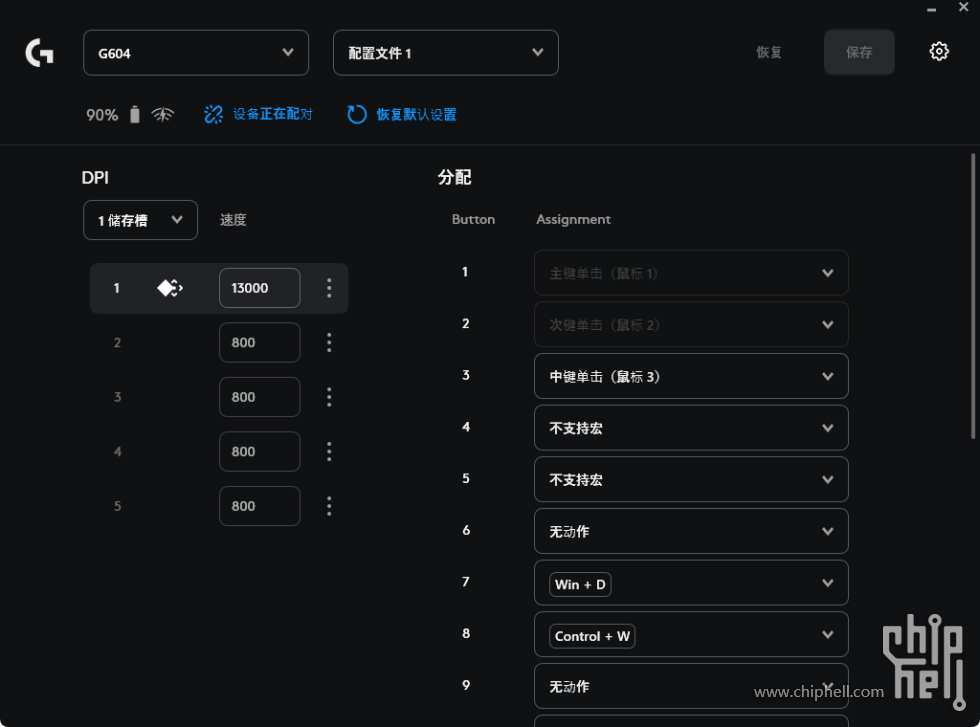Image resolution: width=980 pixels, height=727 pixels.
Task: Click the wireless signal icon
Action: pos(162,114)
